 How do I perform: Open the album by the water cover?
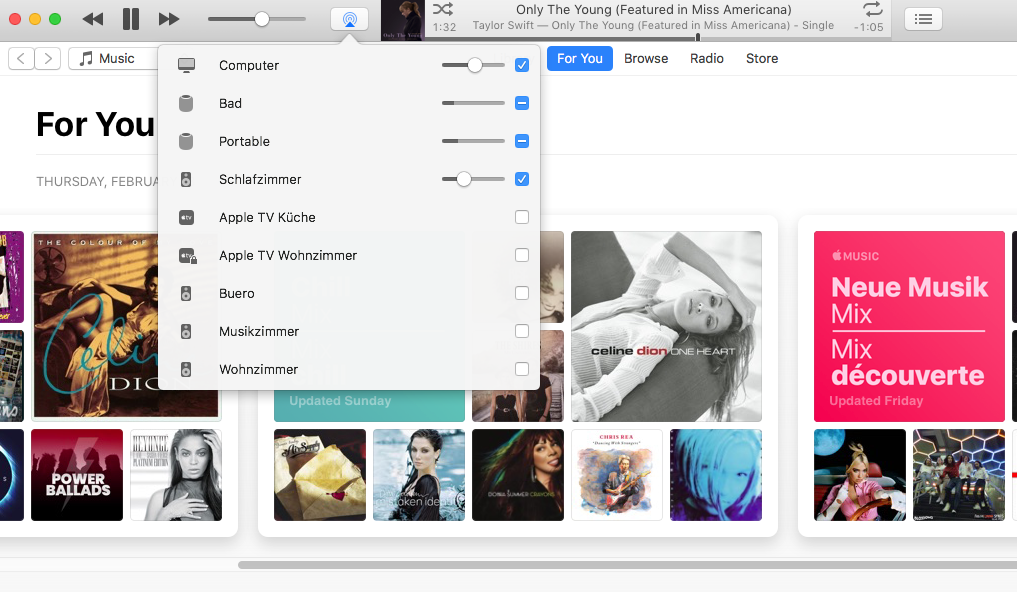[x=419, y=475]
